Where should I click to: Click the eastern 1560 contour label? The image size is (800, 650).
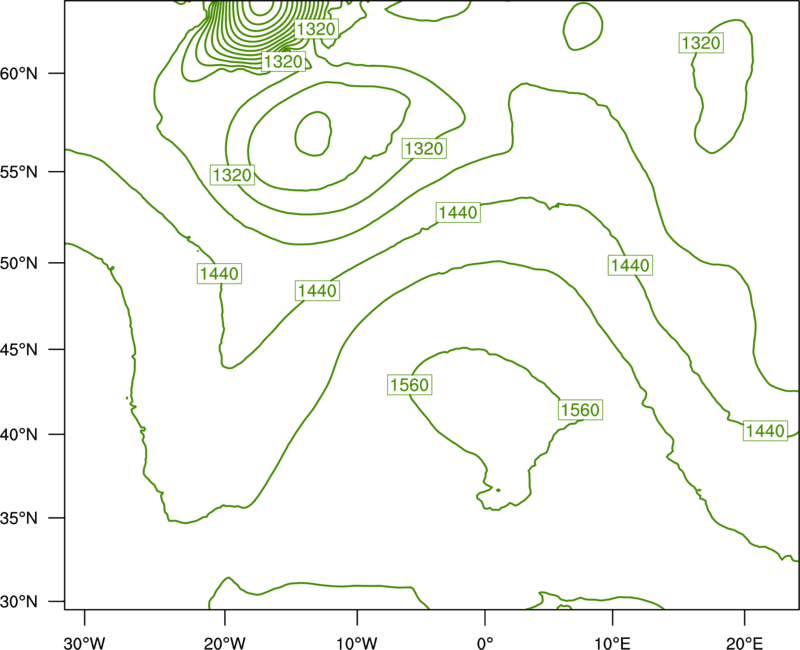point(580,410)
